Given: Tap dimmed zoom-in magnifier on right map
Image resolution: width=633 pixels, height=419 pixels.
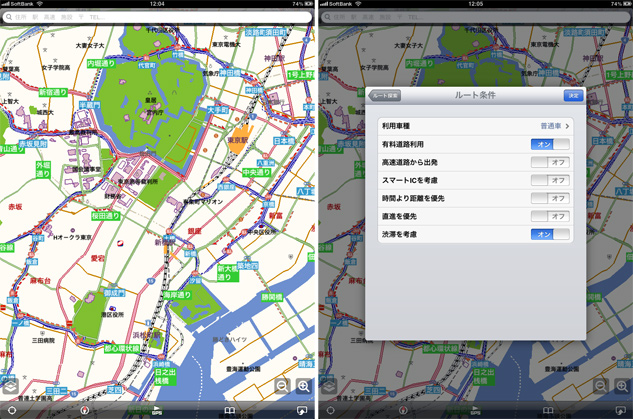Looking at the screenshot, I should click(x=622, y=386).
